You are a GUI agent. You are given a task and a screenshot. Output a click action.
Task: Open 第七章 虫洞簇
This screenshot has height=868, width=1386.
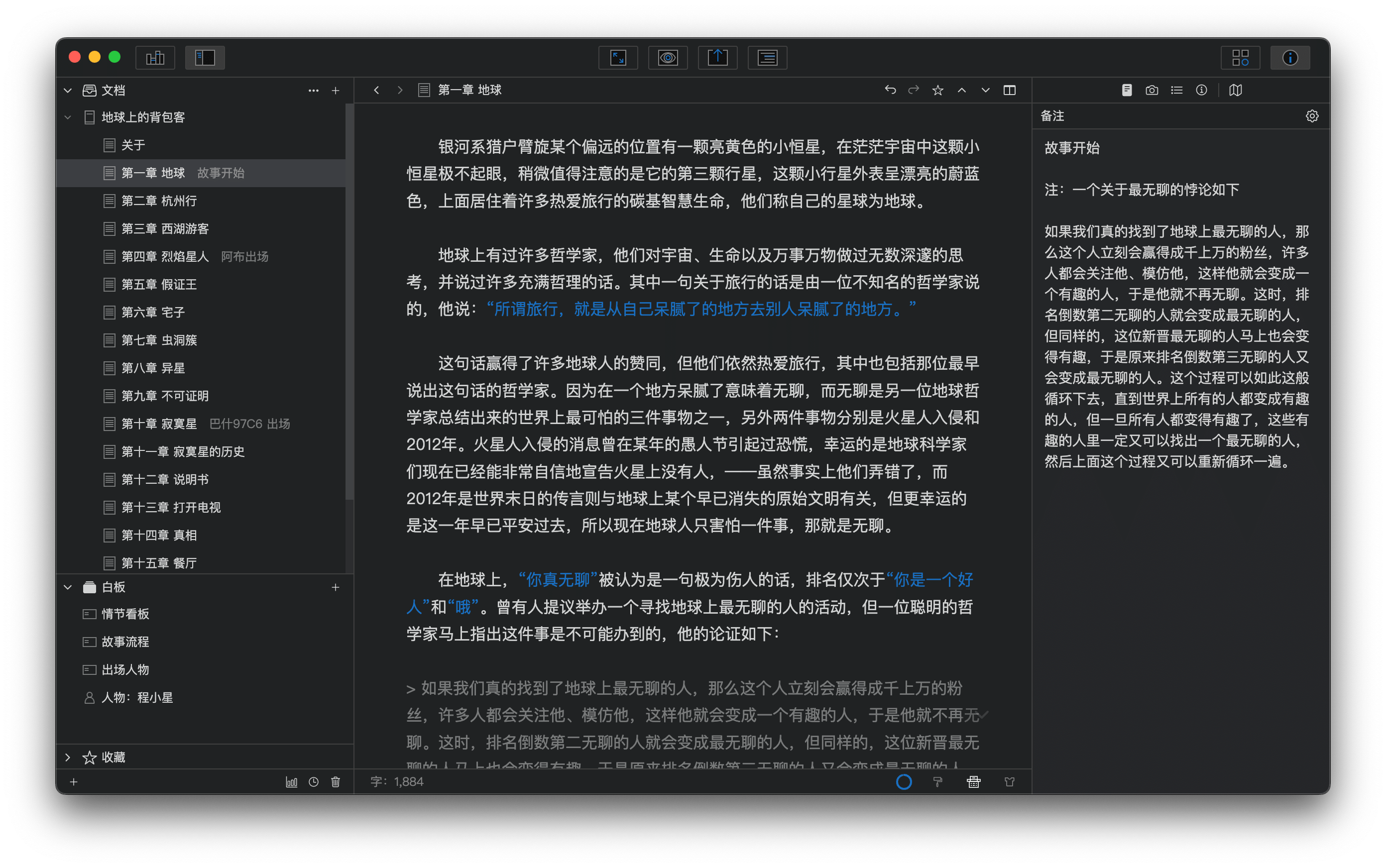coord(201,340)
